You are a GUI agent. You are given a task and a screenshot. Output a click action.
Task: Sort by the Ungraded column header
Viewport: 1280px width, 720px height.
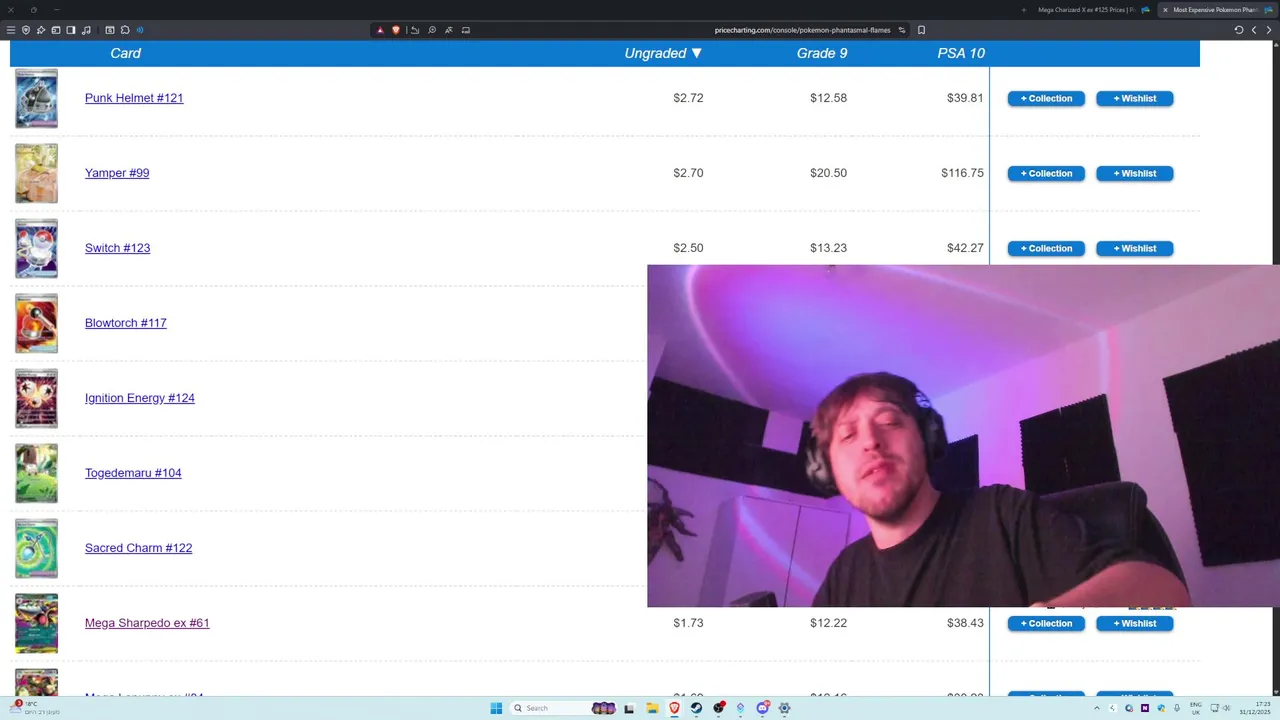point(663,53)
